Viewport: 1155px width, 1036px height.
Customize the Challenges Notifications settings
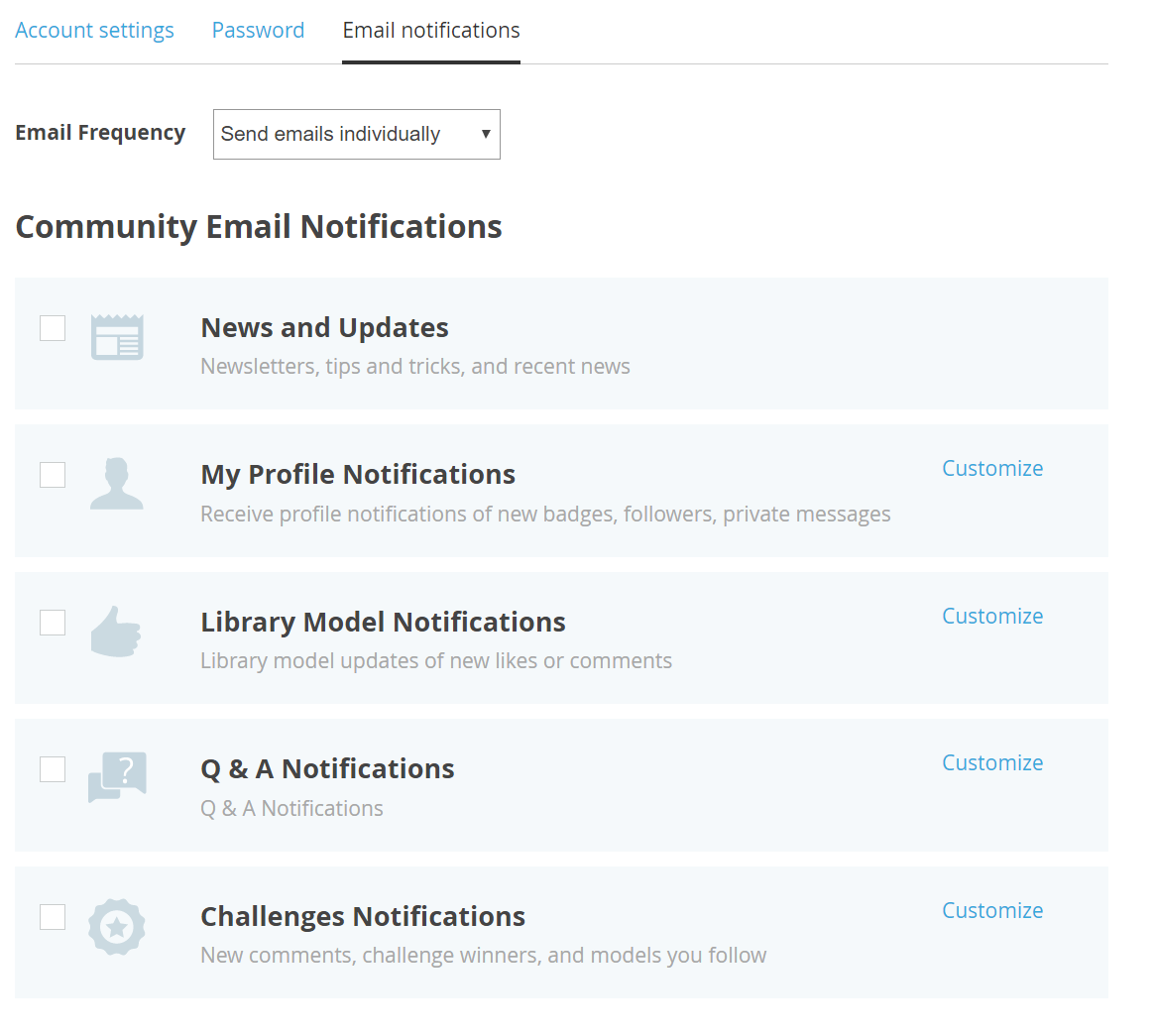pos(991,911)
